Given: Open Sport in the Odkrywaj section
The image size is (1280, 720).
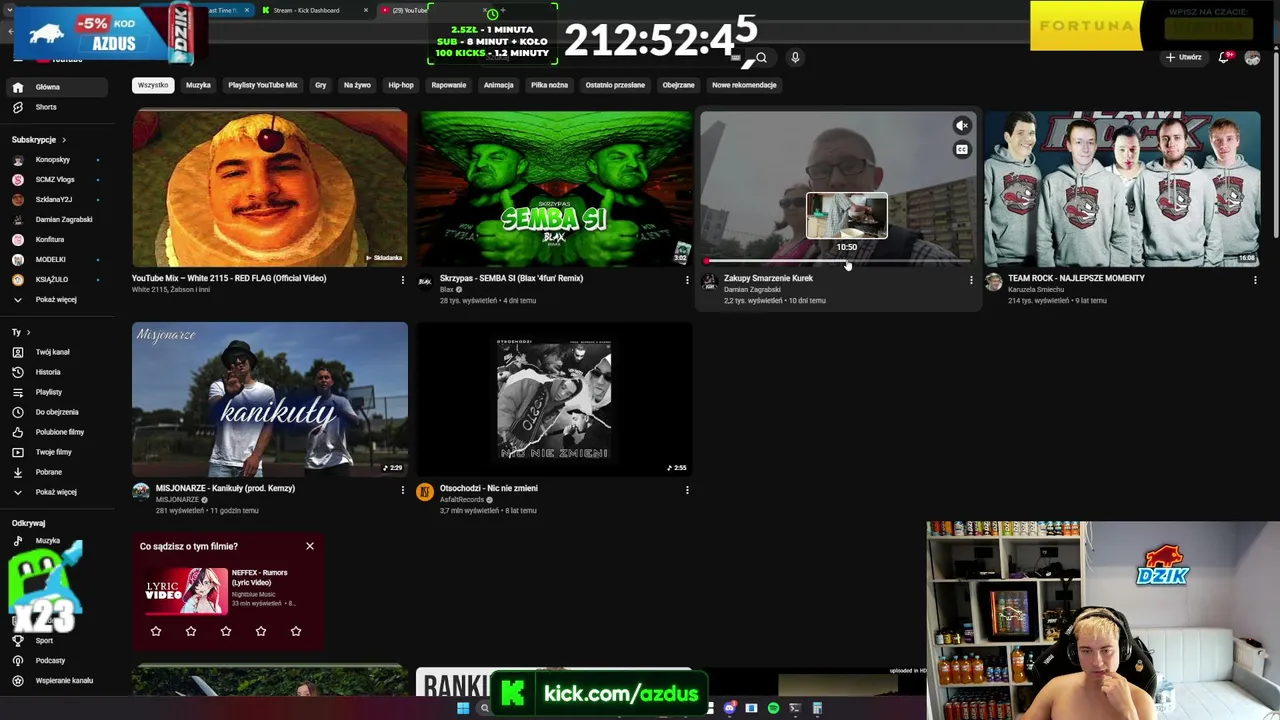Looking at the screenshot, I should [x=55, y=640].
